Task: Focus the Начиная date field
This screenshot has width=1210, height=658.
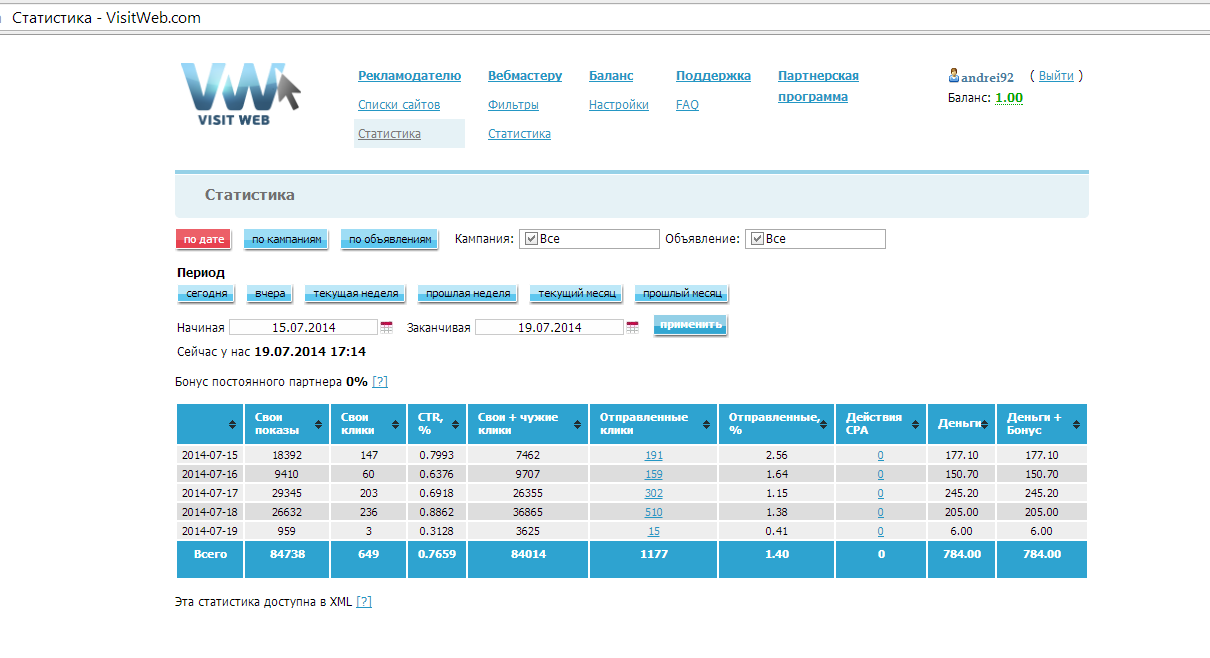Action: coord(304,327)
